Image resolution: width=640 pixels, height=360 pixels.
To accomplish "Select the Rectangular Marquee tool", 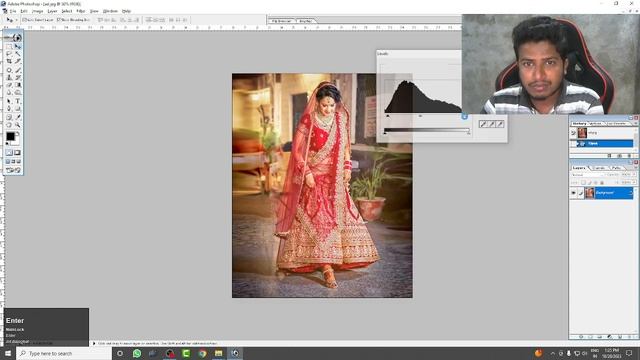I will [9, 46].
